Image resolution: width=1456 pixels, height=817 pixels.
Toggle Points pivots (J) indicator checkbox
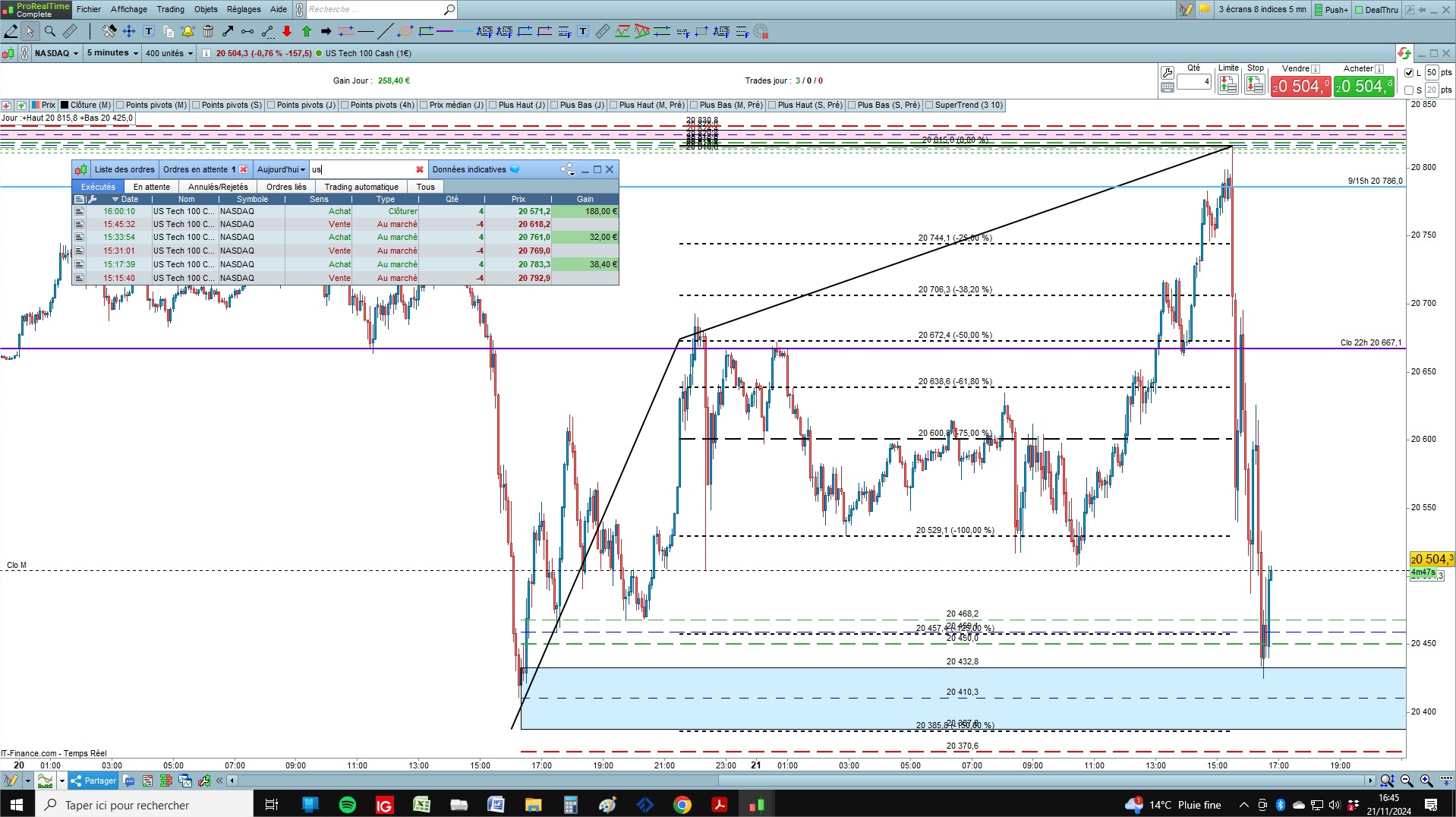coord(271,105)
